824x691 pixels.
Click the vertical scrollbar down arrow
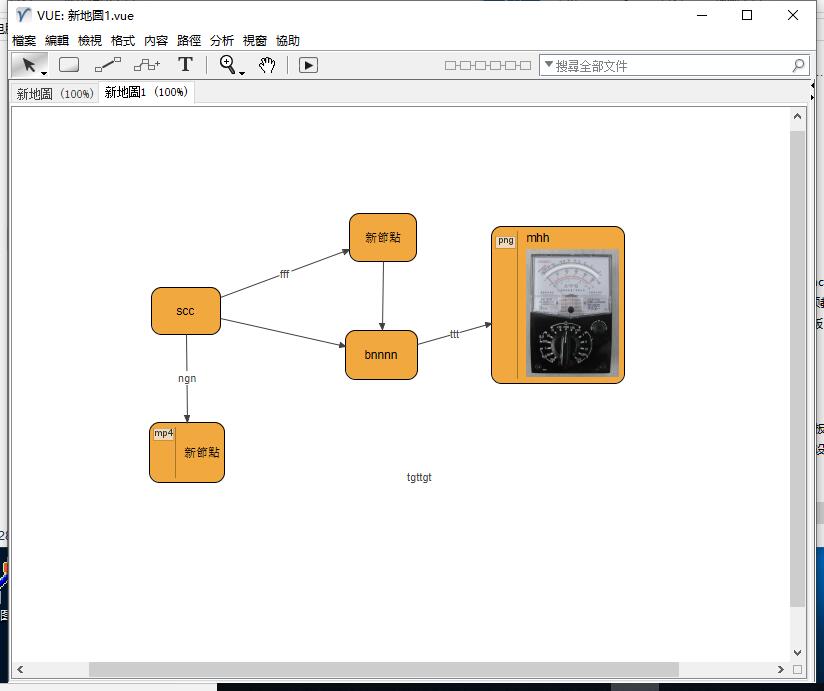click(x=797, y=650)
